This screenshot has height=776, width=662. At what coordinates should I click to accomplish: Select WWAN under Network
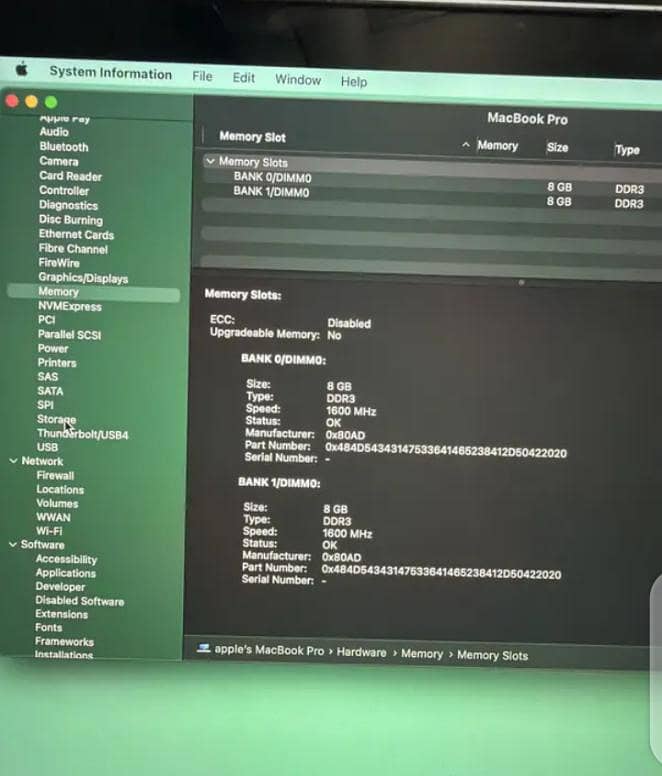53,517
